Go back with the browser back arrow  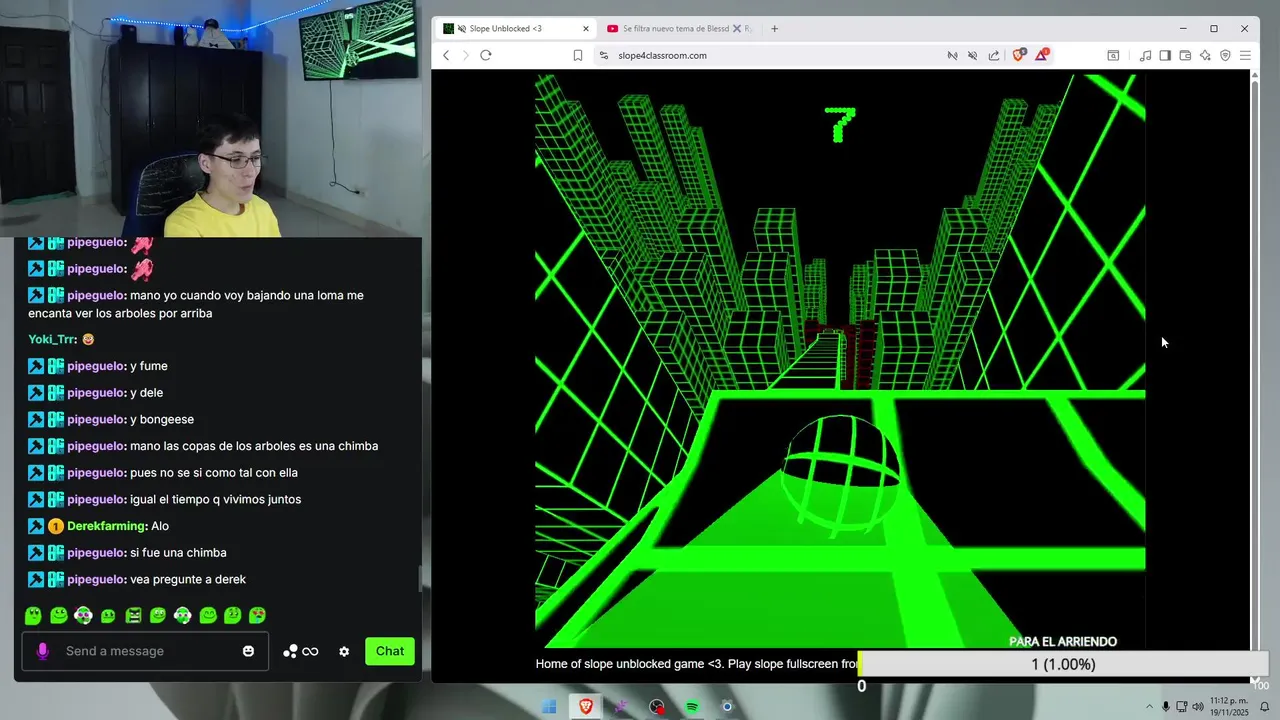point(446,55)
